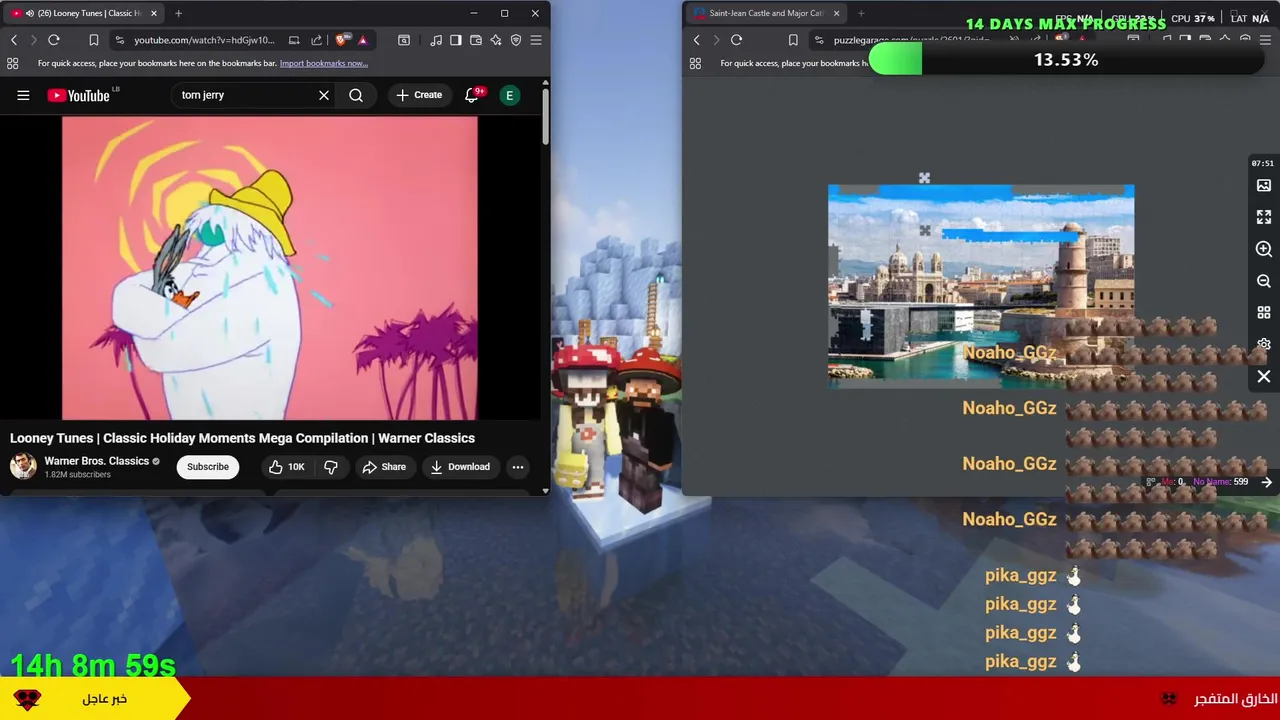Screen dimensions: 1280x720
Task: Click the Looney Tunes video player
Action: click(270, 268)
